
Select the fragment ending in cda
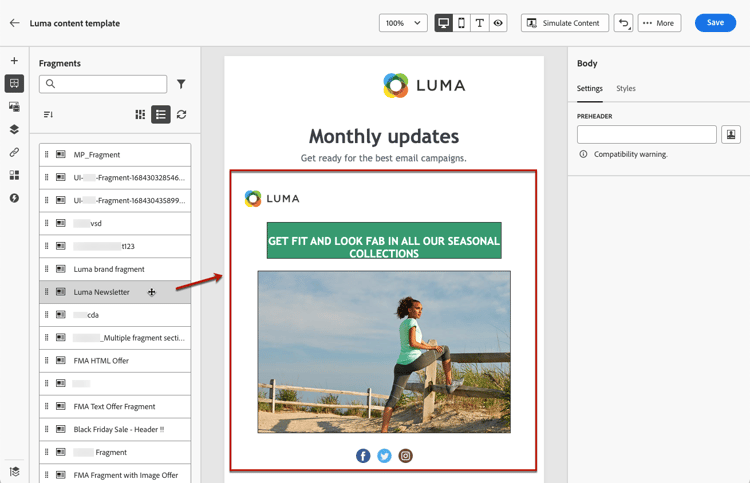[x=115, y=315]
